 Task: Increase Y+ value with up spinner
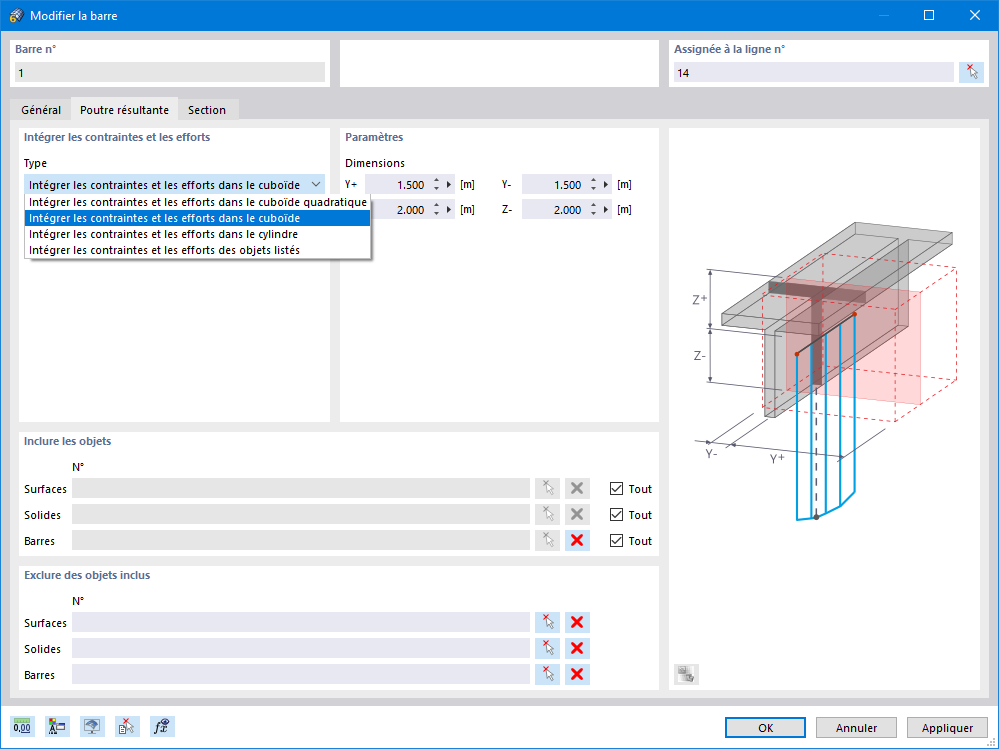[x=436, y=180]
